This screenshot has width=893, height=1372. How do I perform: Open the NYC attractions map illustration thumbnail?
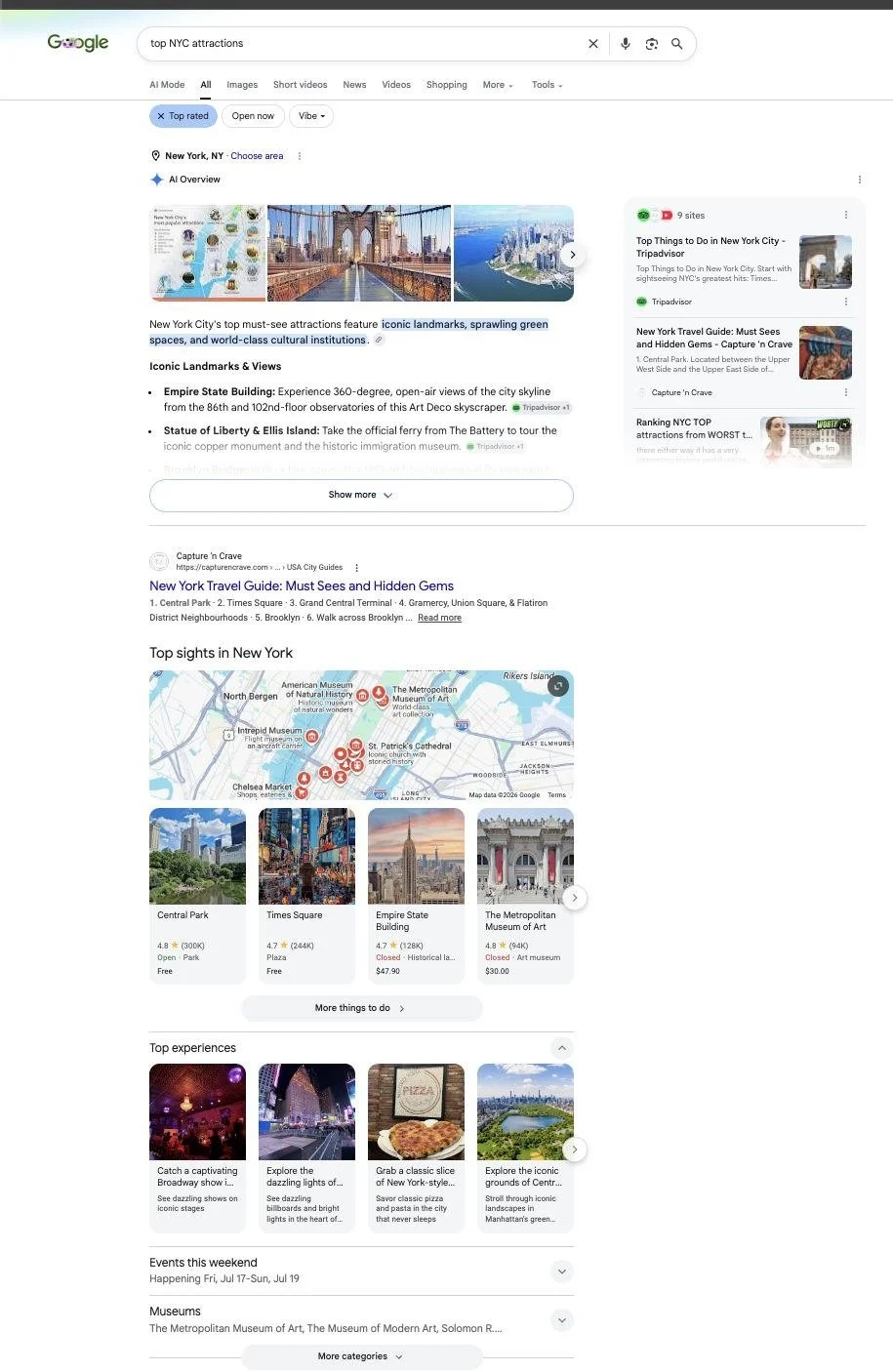(207, 253)
